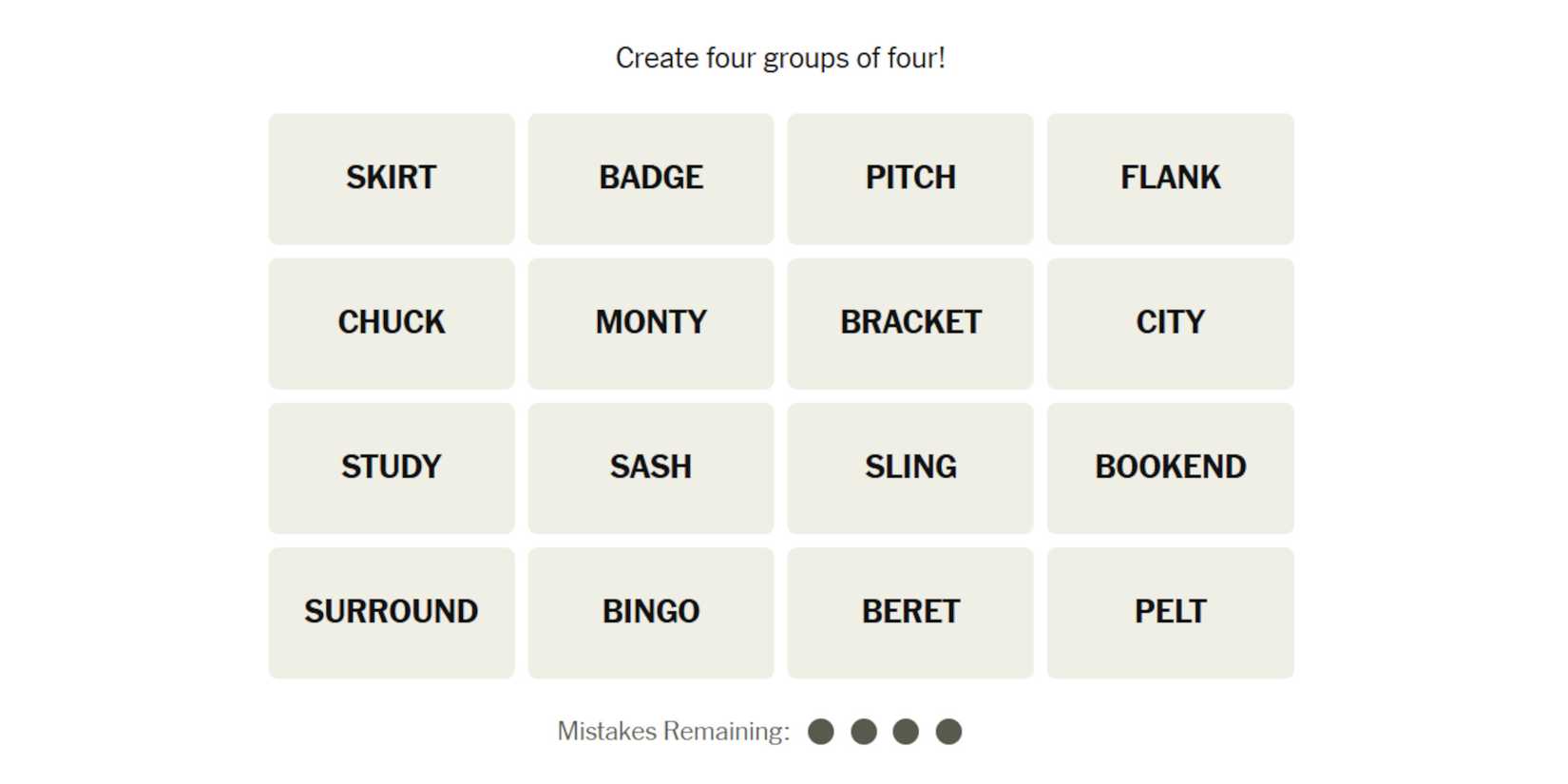Click the CITY word tile
This screenshot has width=1568, height=784.
(x=1170, y=323)
